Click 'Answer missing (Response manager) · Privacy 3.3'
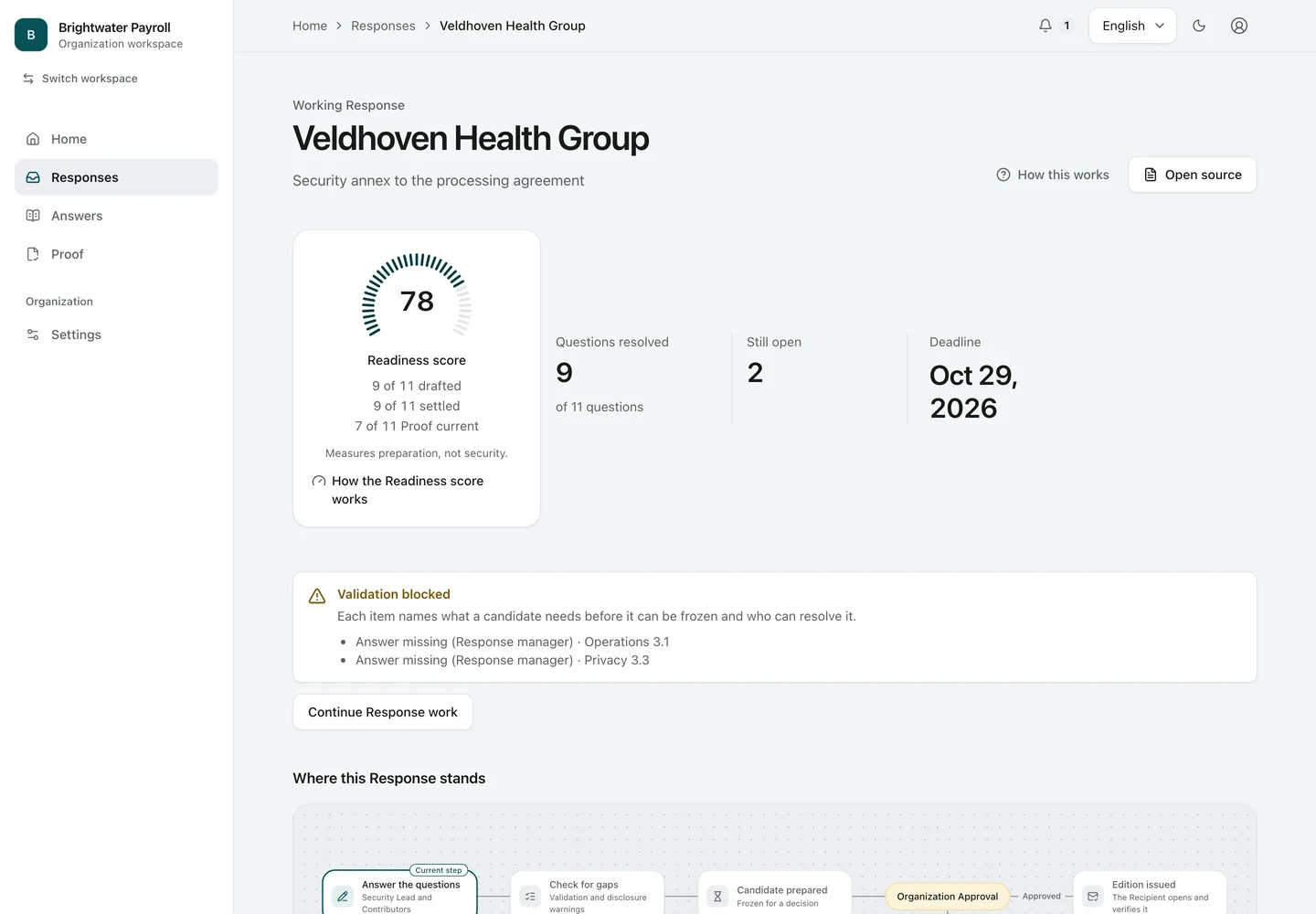The image size is (1316, 914). pos(503,660)
